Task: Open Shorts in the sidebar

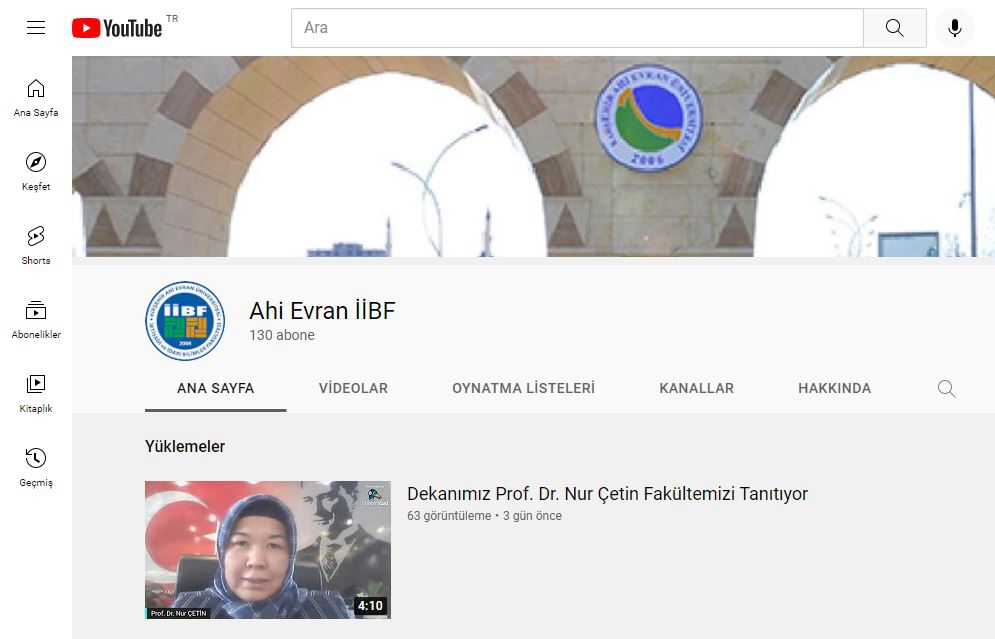Action: pos(36,246)
